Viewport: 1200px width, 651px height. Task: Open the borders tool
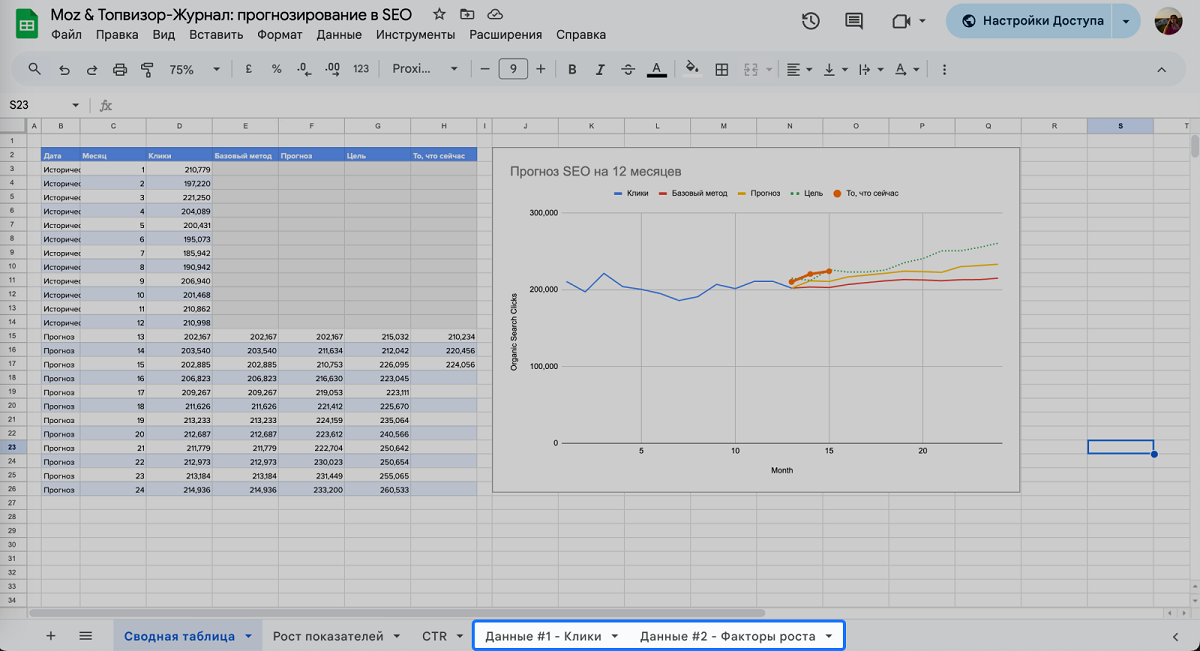(722, 69)
